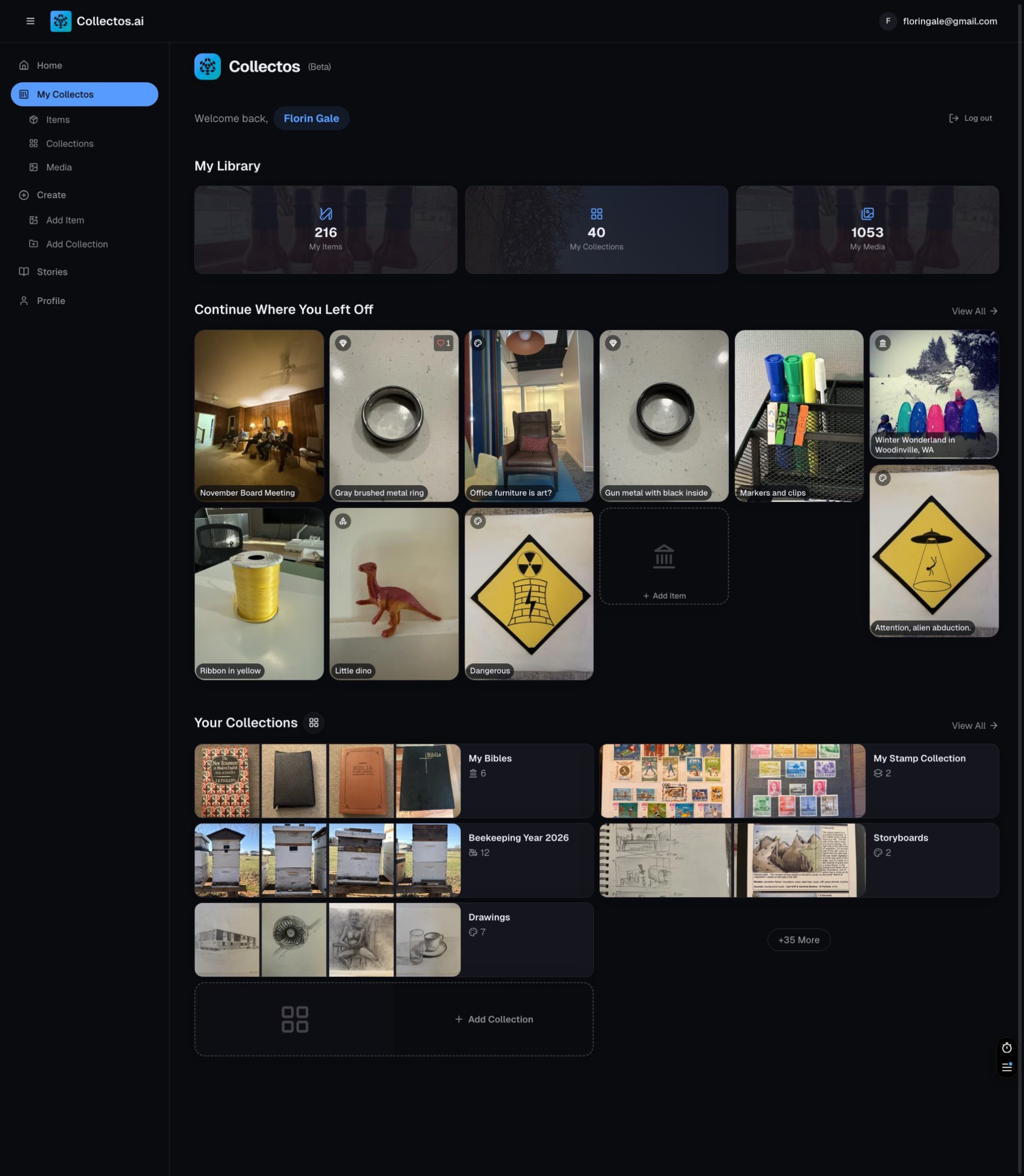Click the diamond icon on Gun metal ring card
1024x1176 pixels.
click(x=613, y=343)
